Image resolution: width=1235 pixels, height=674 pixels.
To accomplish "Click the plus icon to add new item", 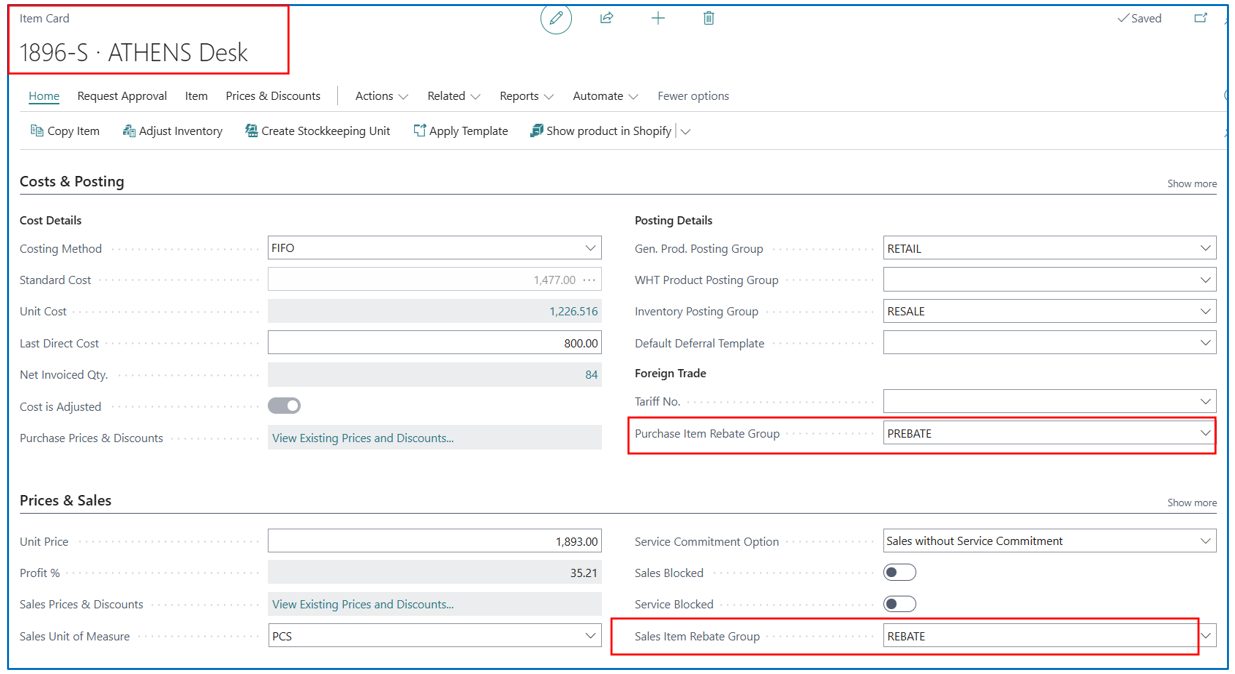I will [x=658, y=19].
